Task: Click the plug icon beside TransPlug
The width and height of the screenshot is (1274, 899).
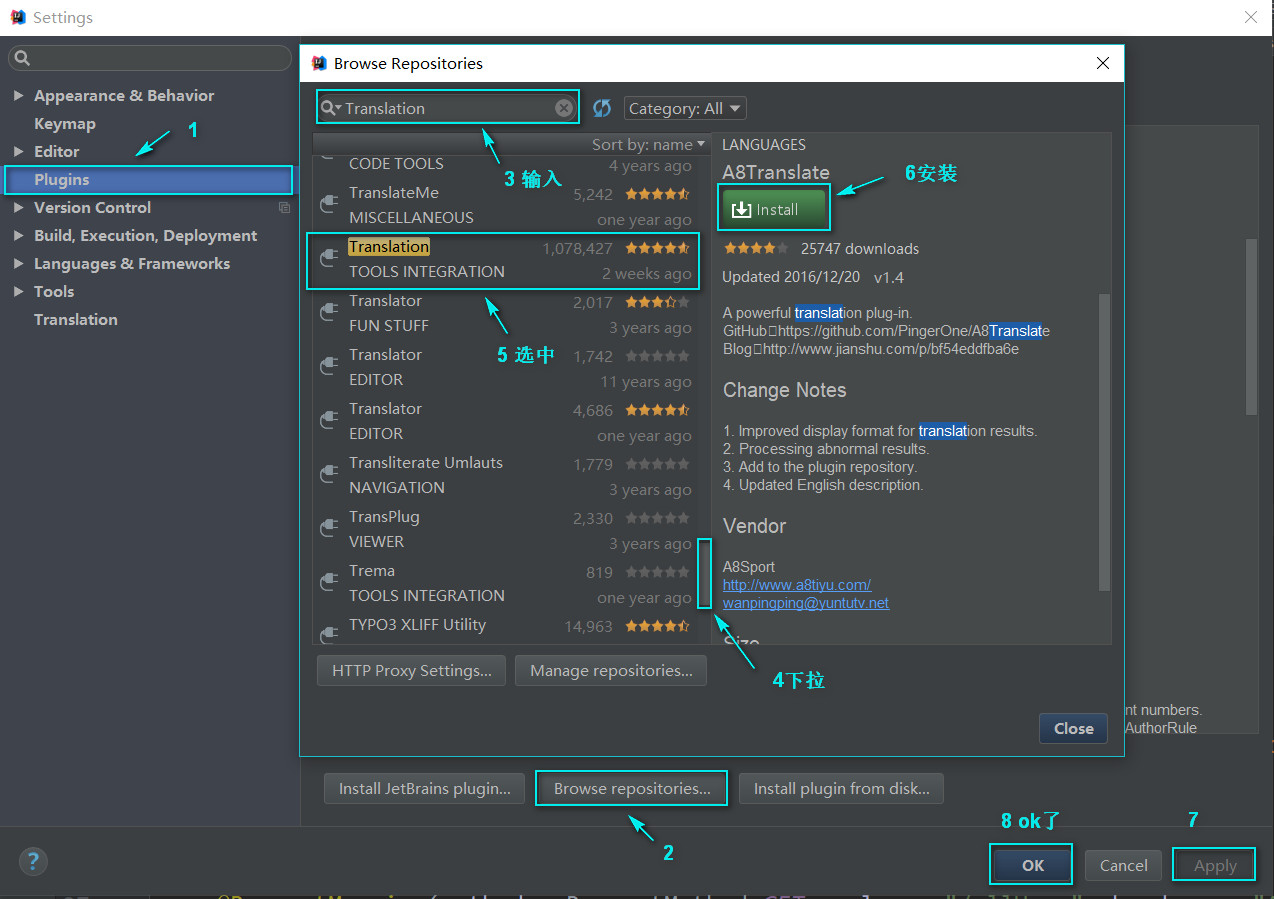Action: [328, 529]
